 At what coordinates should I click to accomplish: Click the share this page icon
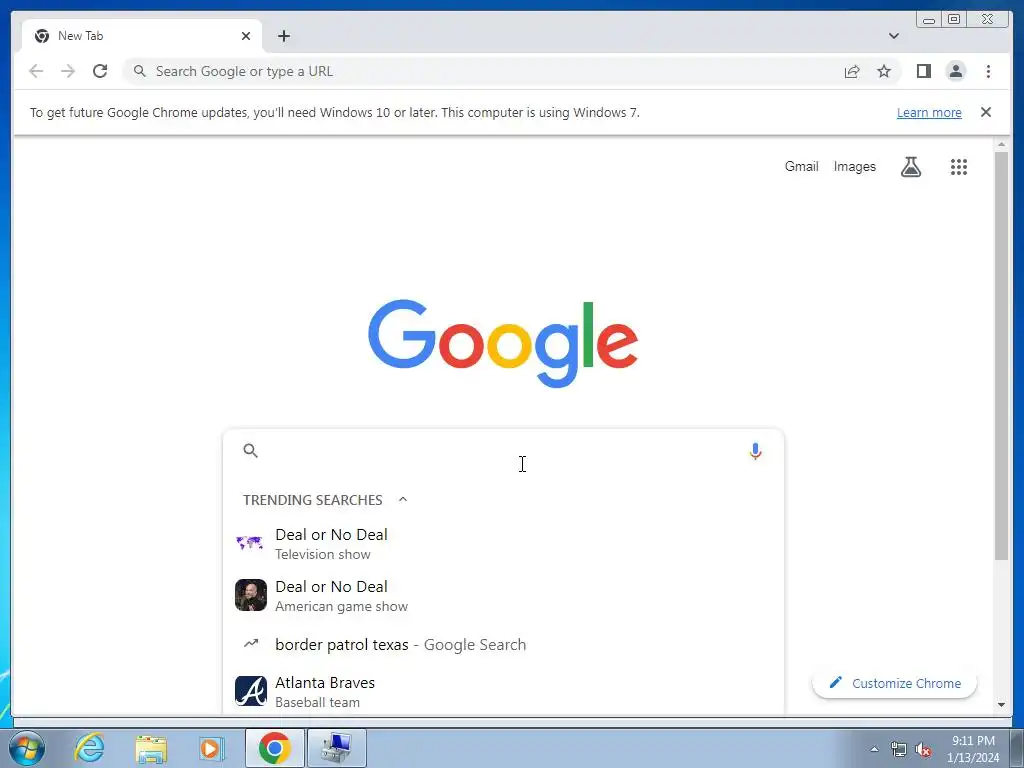[852, 71]
